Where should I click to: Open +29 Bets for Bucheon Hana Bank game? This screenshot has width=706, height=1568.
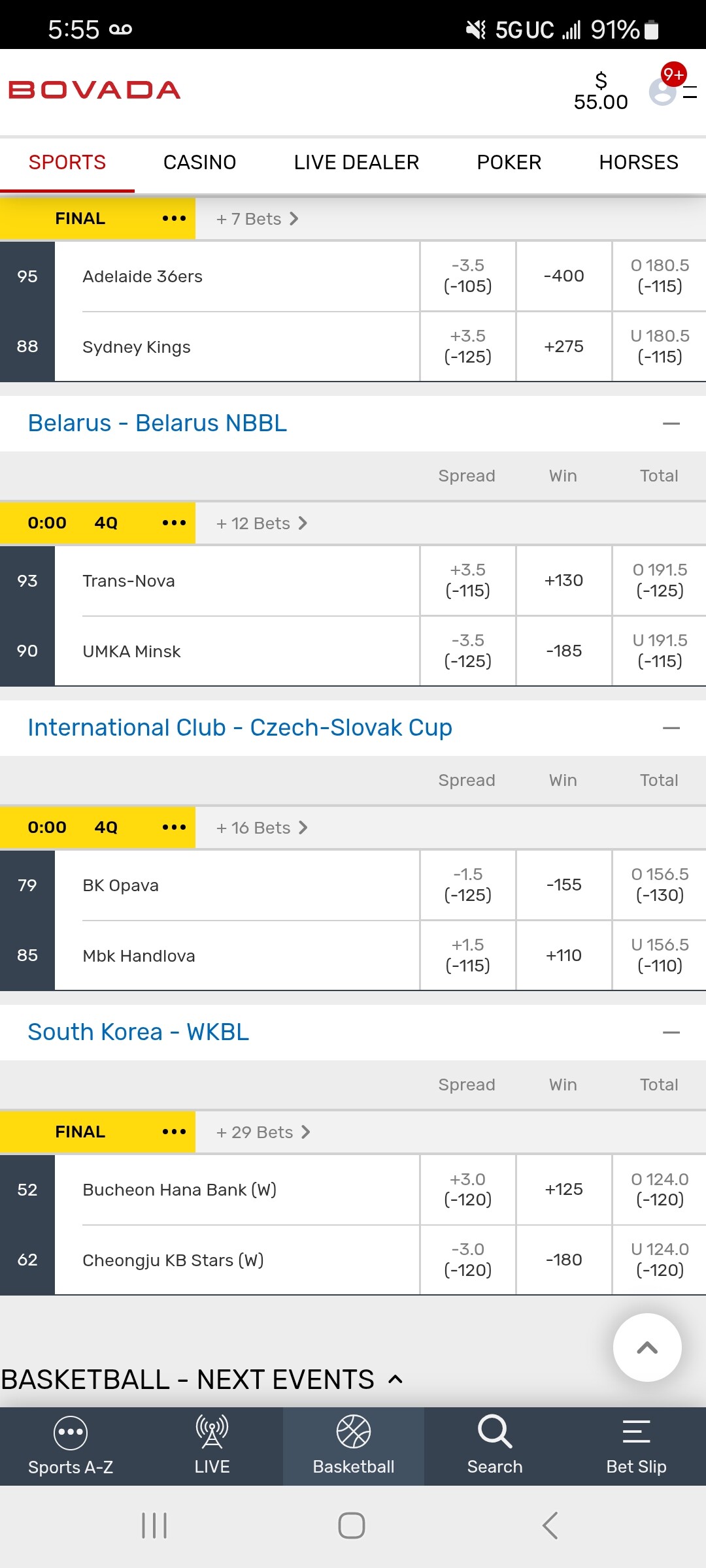click(x=263, y=1132)
